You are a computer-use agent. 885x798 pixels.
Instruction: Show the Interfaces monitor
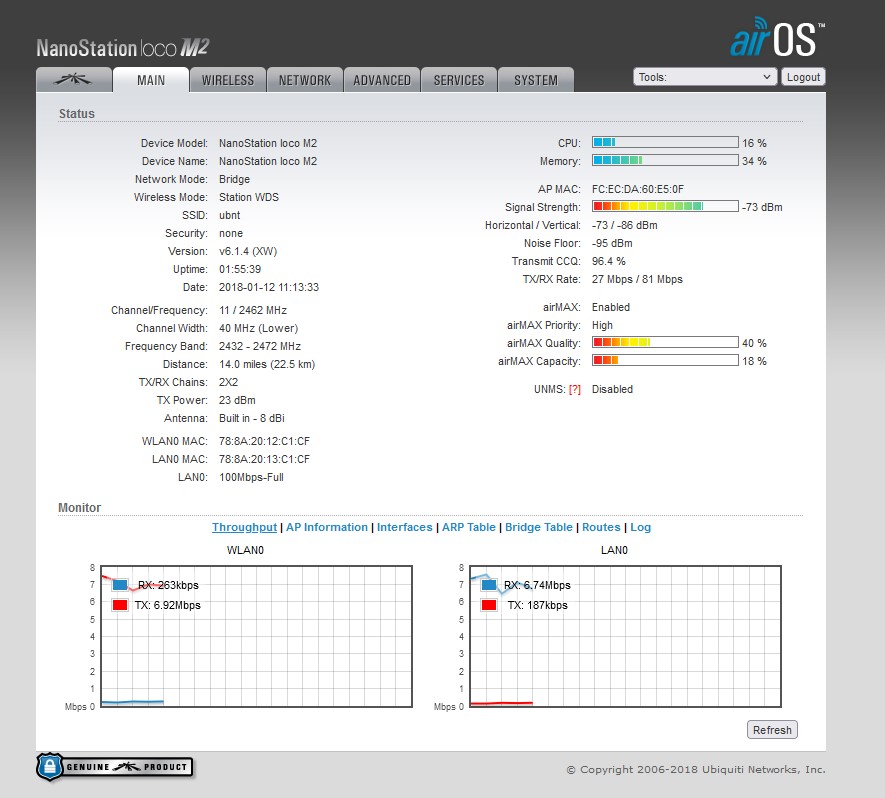405,527
